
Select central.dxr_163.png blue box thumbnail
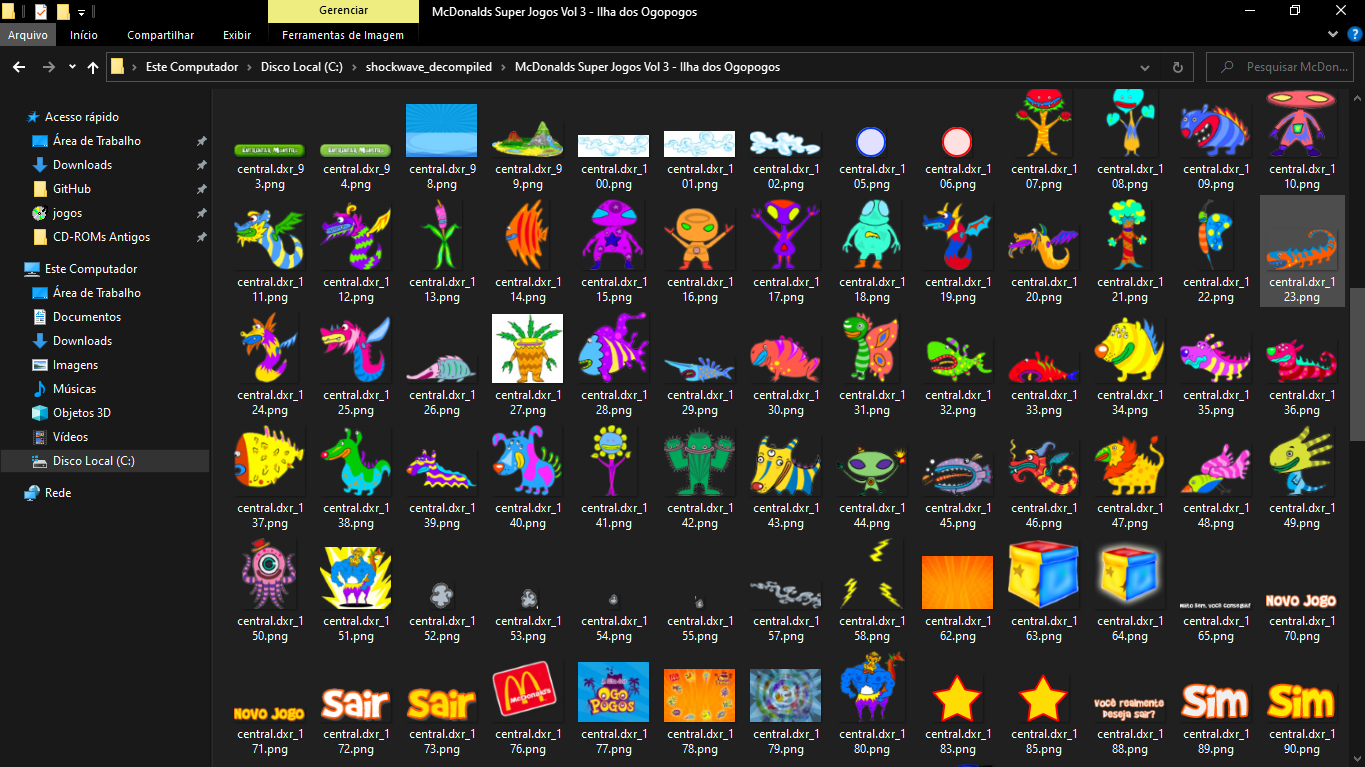tap(1044, 575)
